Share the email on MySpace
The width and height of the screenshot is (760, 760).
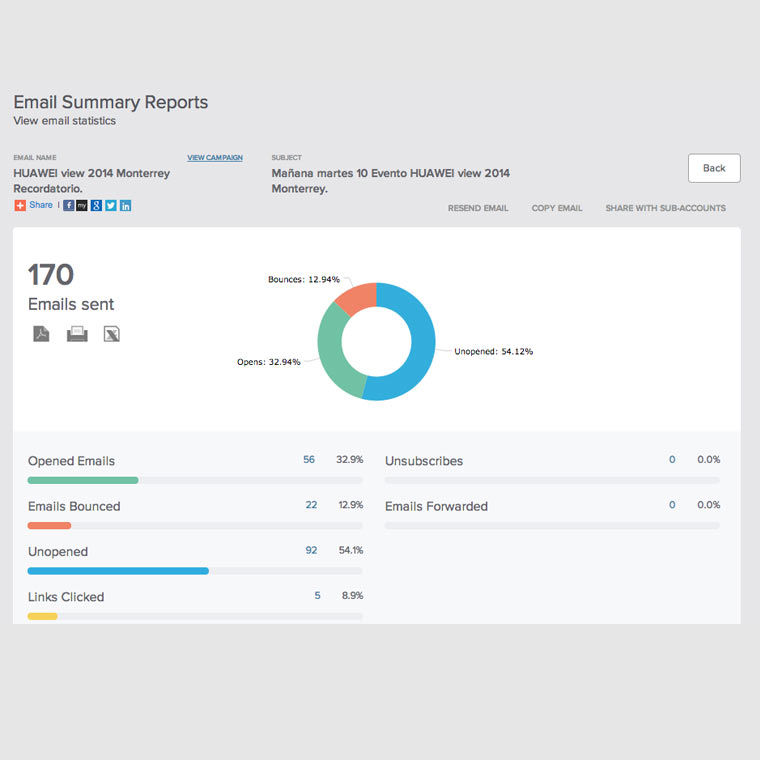click(x=83, y=205)
